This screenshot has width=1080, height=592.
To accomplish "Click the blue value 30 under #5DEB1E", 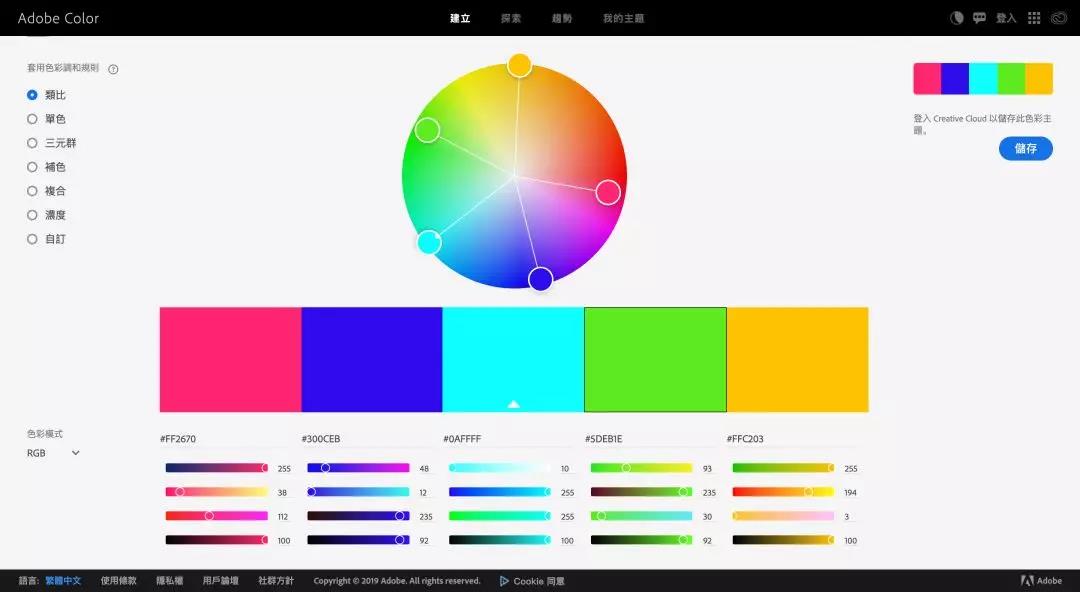I will click(707, 516).
